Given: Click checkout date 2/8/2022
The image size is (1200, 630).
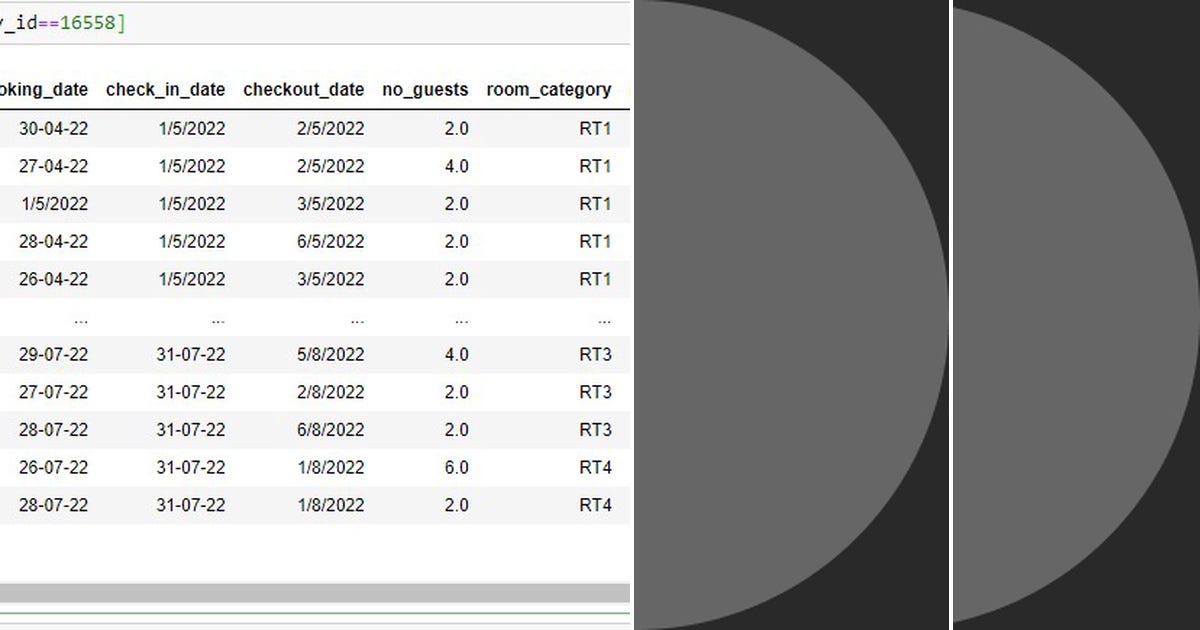Looking at the screenshot, I should pos(331,392).
